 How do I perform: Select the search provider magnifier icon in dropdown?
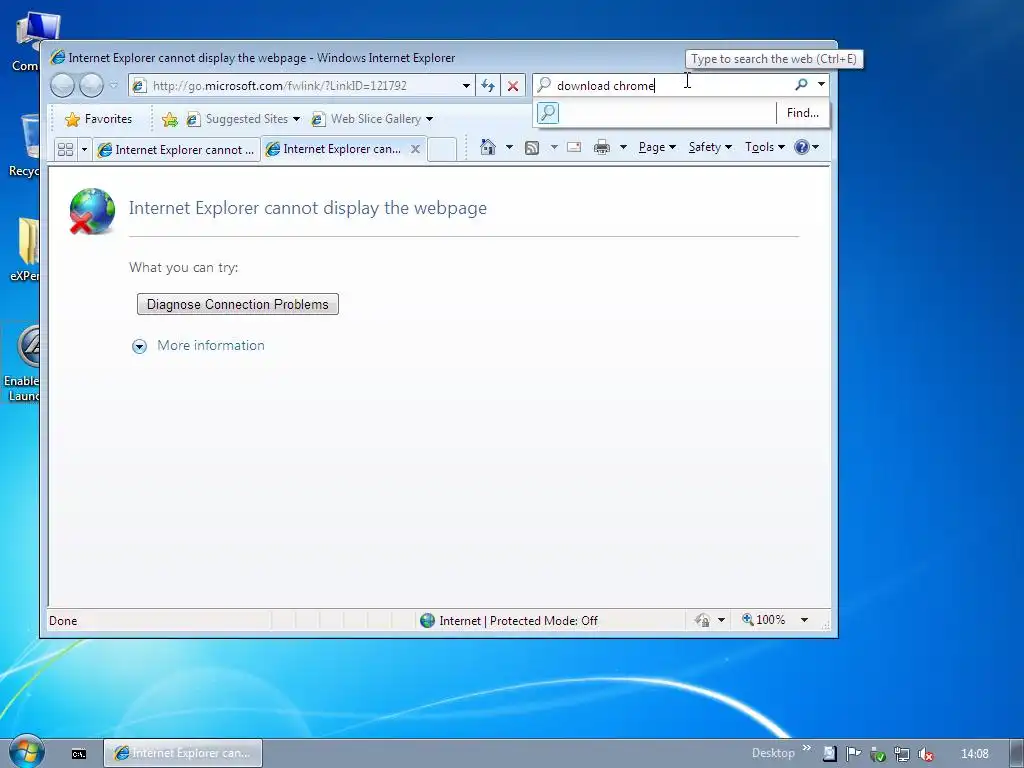pos(548,113)
